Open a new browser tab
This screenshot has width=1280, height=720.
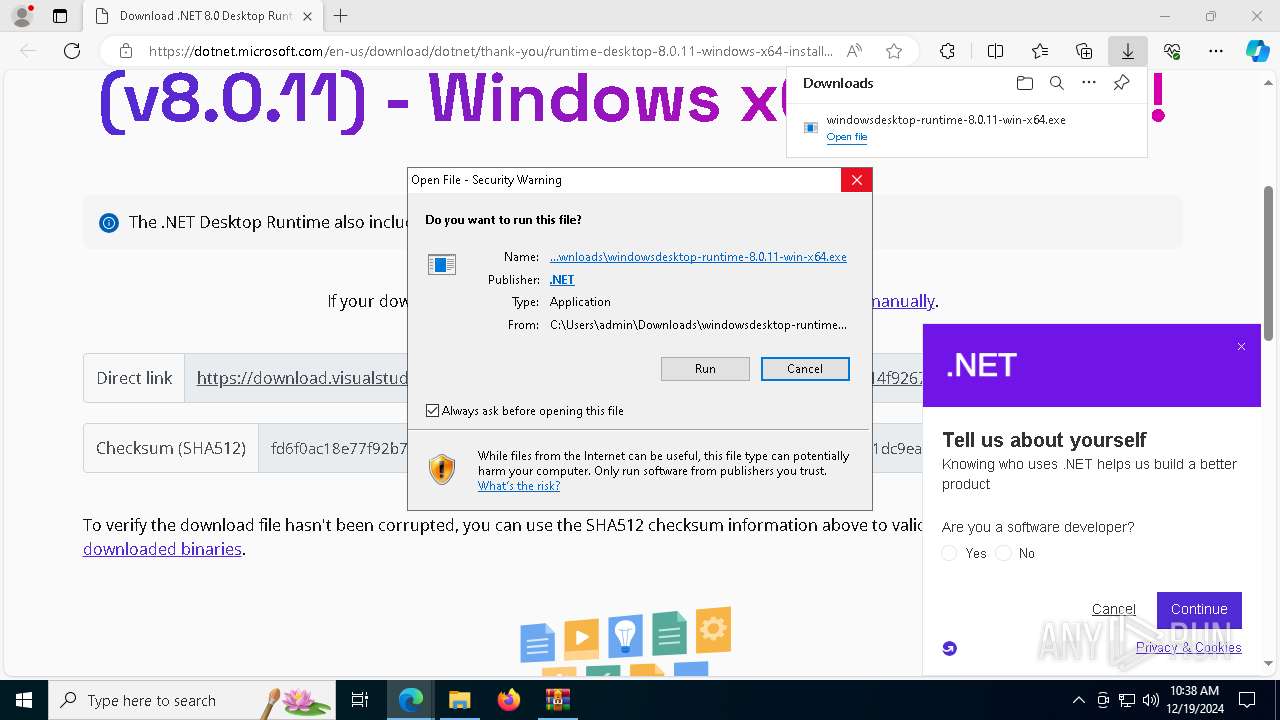point(340,16)
